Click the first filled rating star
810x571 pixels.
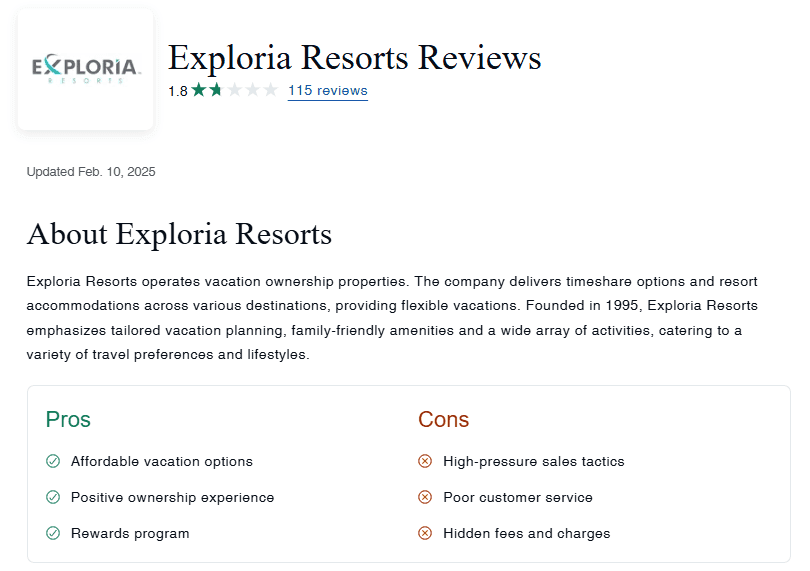pyautogui.click(x=199, y=90)
